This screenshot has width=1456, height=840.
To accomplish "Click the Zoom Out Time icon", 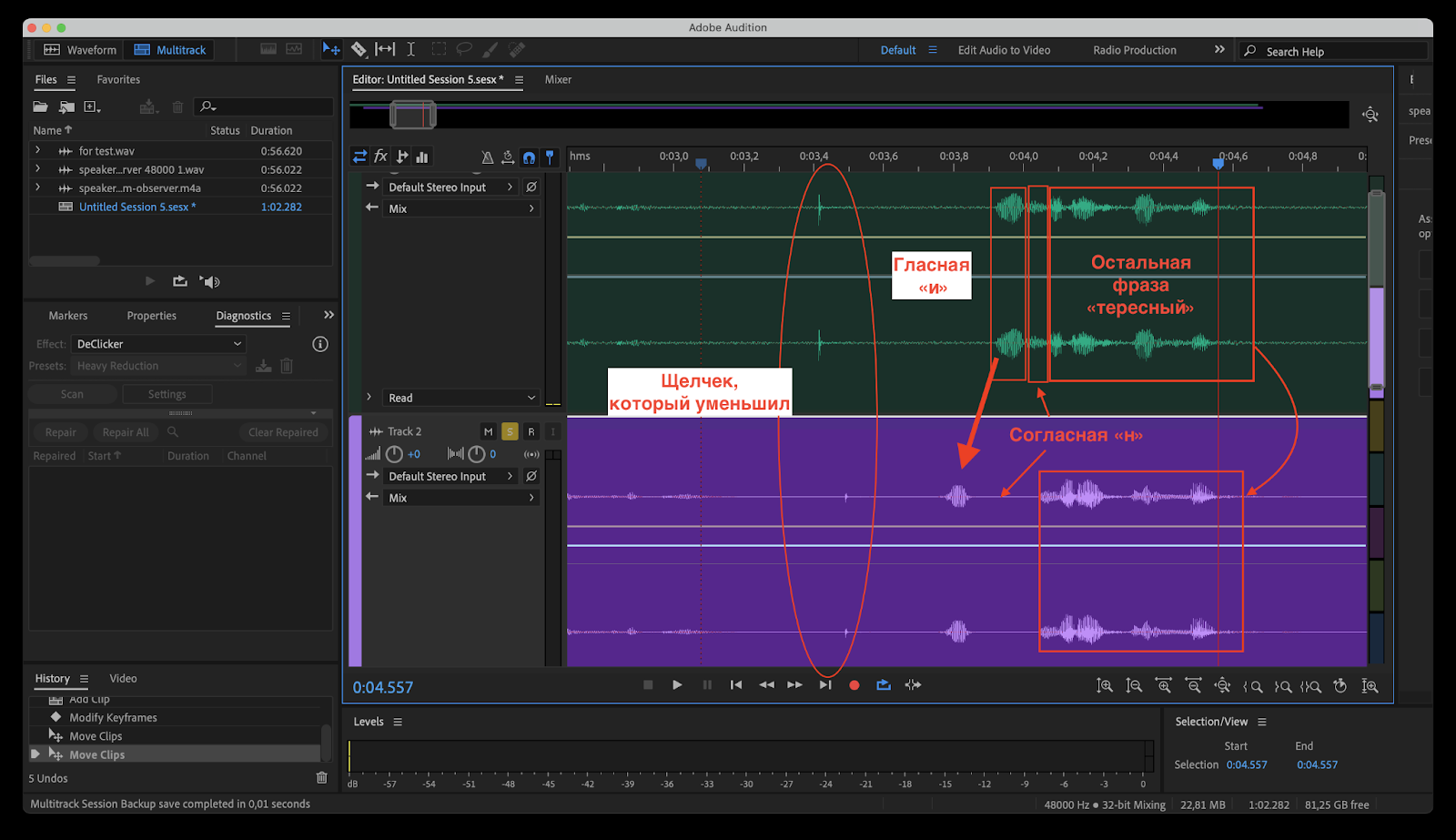I will click(x=1193, y=686).
